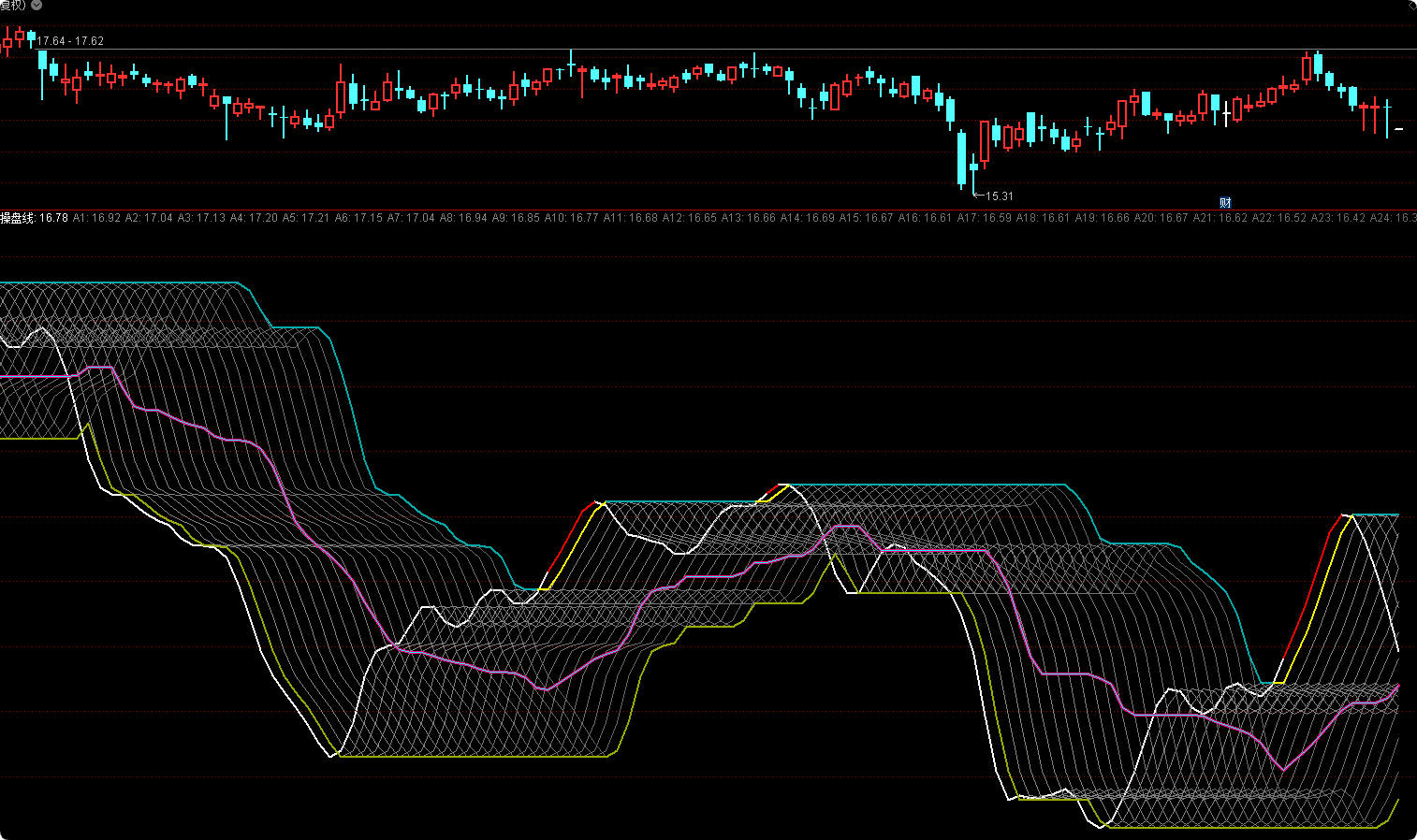Image resolution: width=1417 pixels, height=840 pixels.
Task: Select the large cyan candlestick at the 15.31 low
Action: point(961,159)
